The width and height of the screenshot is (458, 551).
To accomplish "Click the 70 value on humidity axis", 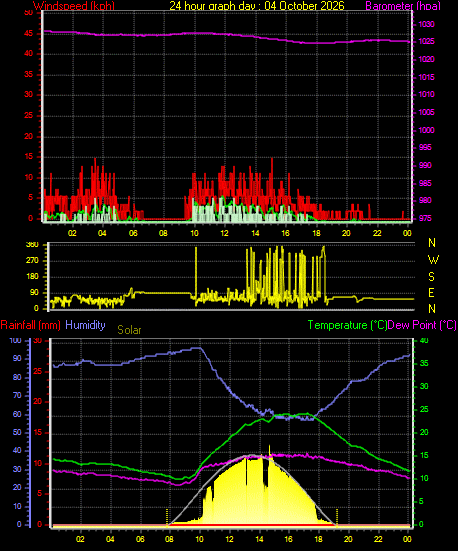I will (x=17, y=395).
